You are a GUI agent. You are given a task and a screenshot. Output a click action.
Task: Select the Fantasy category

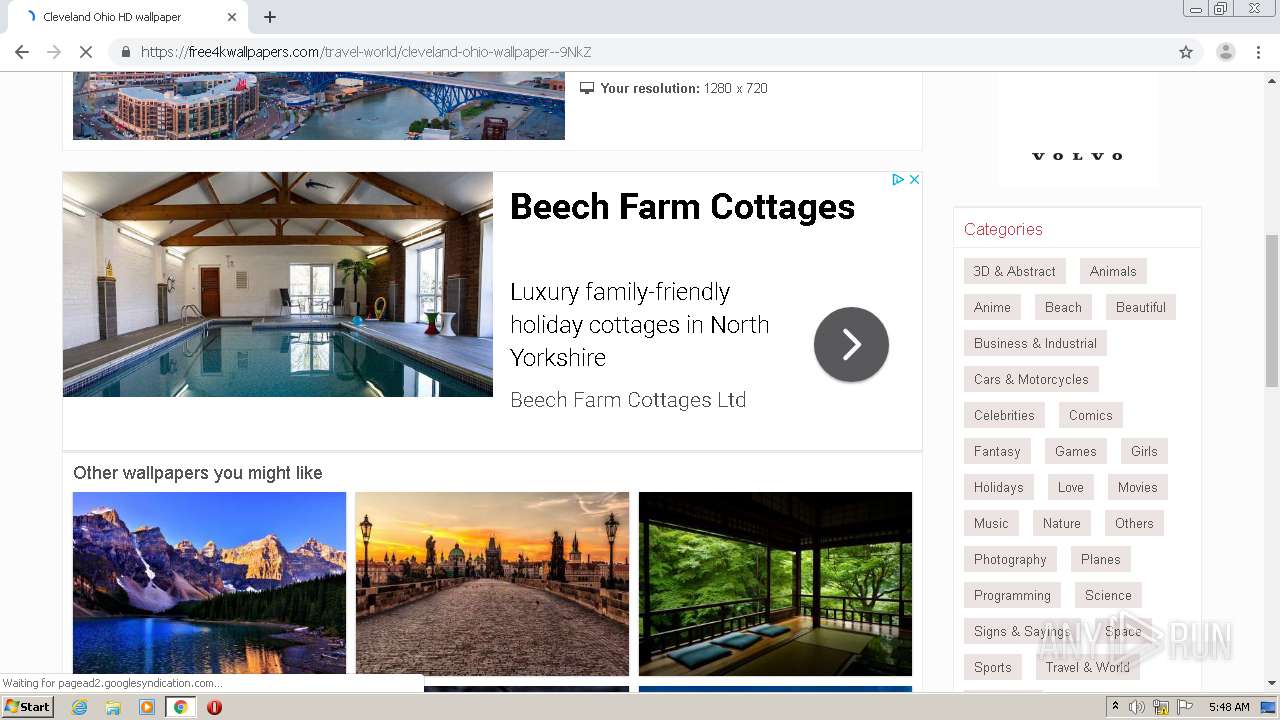pyautogui.click(x=997, y=451)
